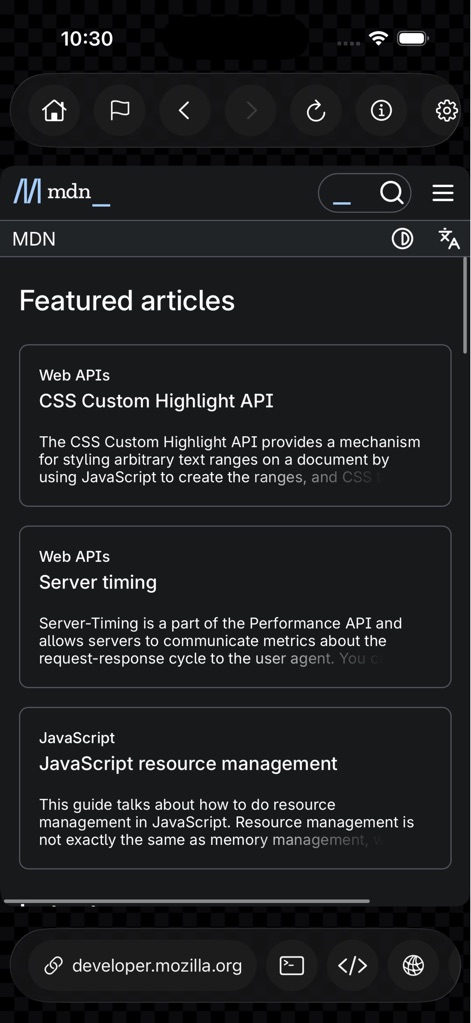Open the console terminal icon

[x=292, y=966]
